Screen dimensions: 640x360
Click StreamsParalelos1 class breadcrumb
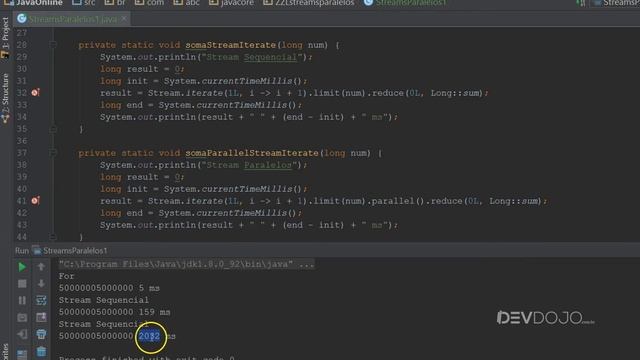[x=405, y=3]
